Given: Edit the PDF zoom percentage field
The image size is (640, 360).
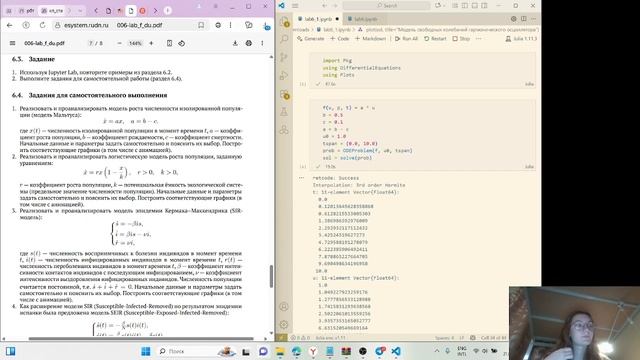Looking at the screenshot, I should click(x=135, y=43).
